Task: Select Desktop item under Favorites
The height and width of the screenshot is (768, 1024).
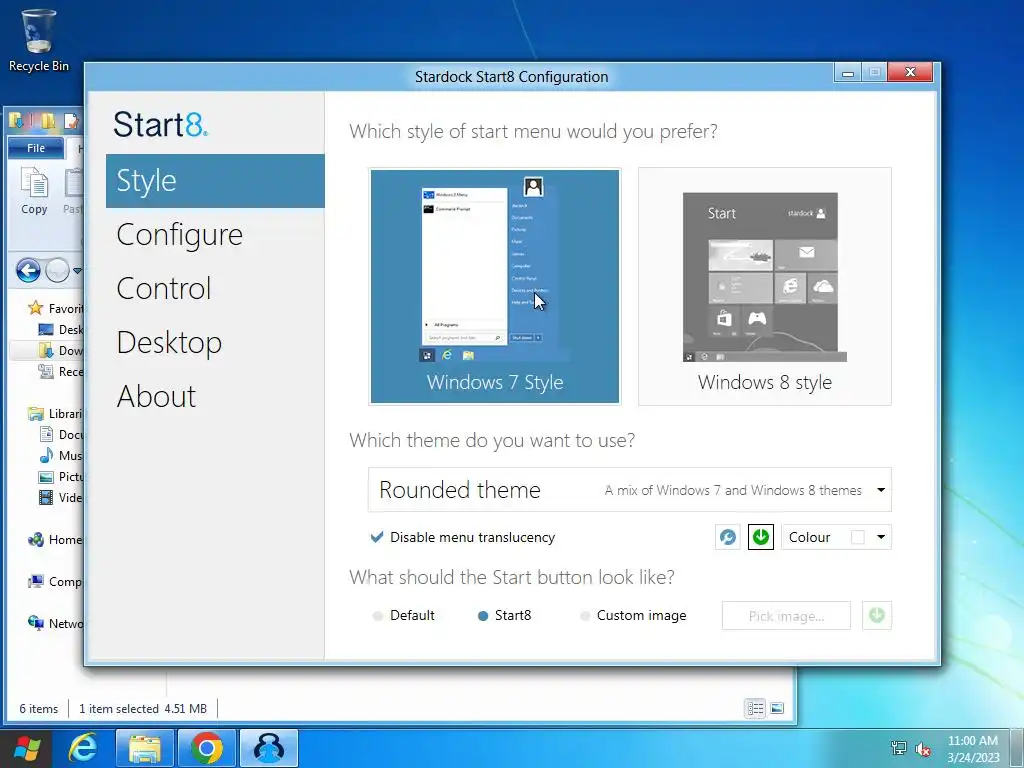Action: (x=61, y=330)
